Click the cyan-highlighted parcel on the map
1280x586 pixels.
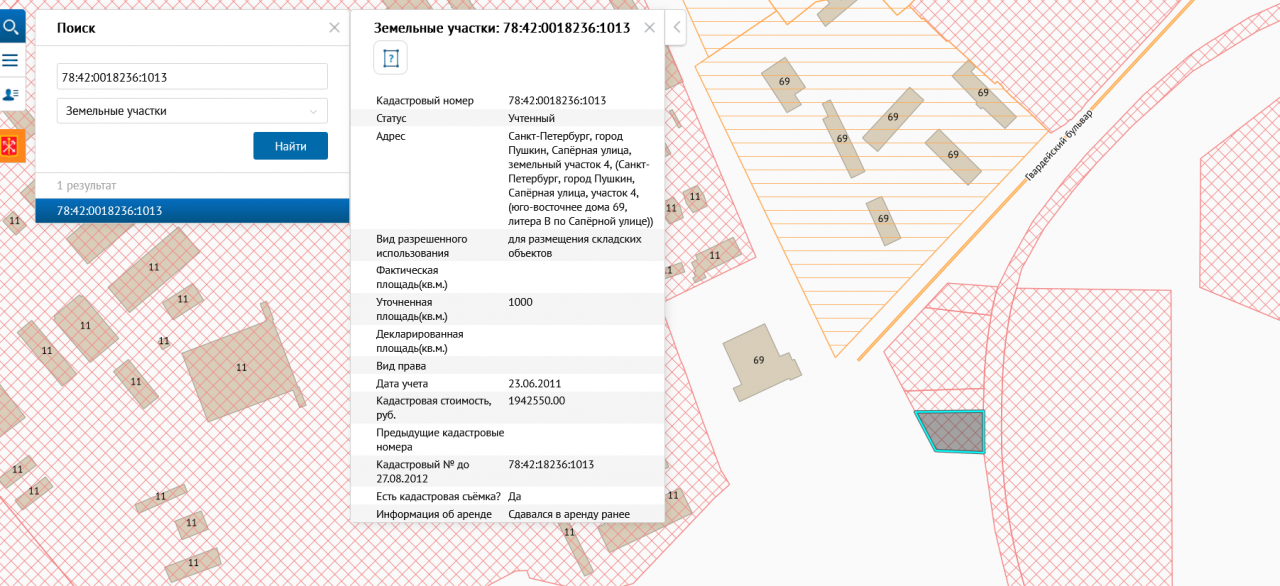[x=952, y=432]
